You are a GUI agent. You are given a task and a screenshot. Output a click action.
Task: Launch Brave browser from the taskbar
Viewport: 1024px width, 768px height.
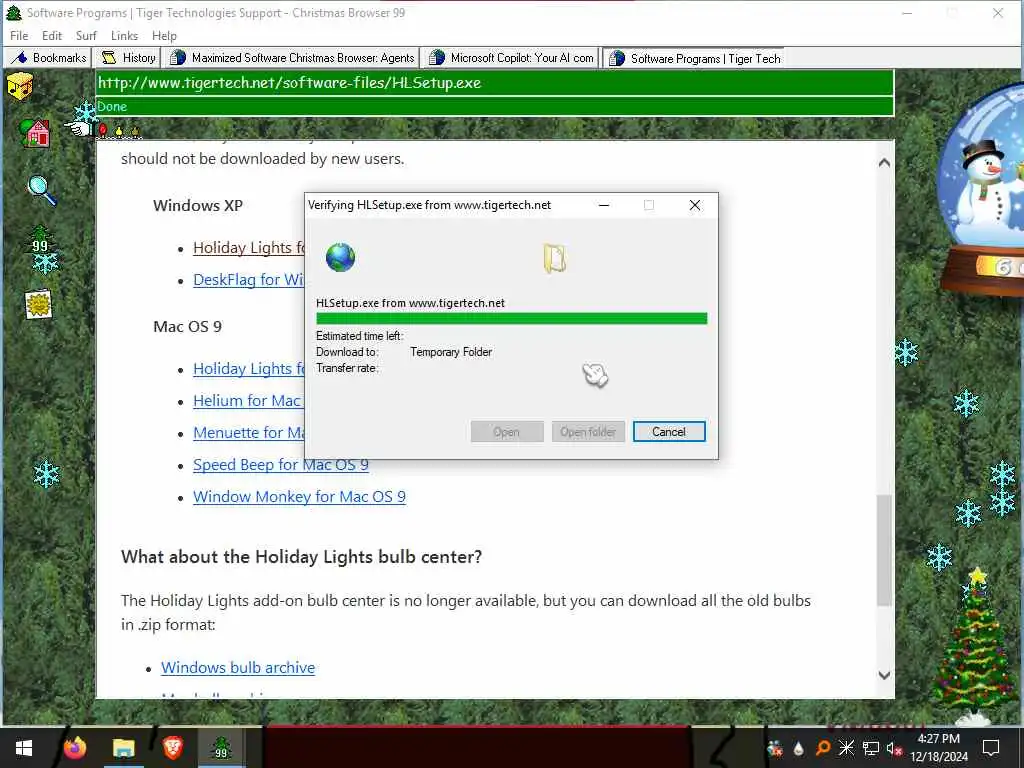coord(172,747)
